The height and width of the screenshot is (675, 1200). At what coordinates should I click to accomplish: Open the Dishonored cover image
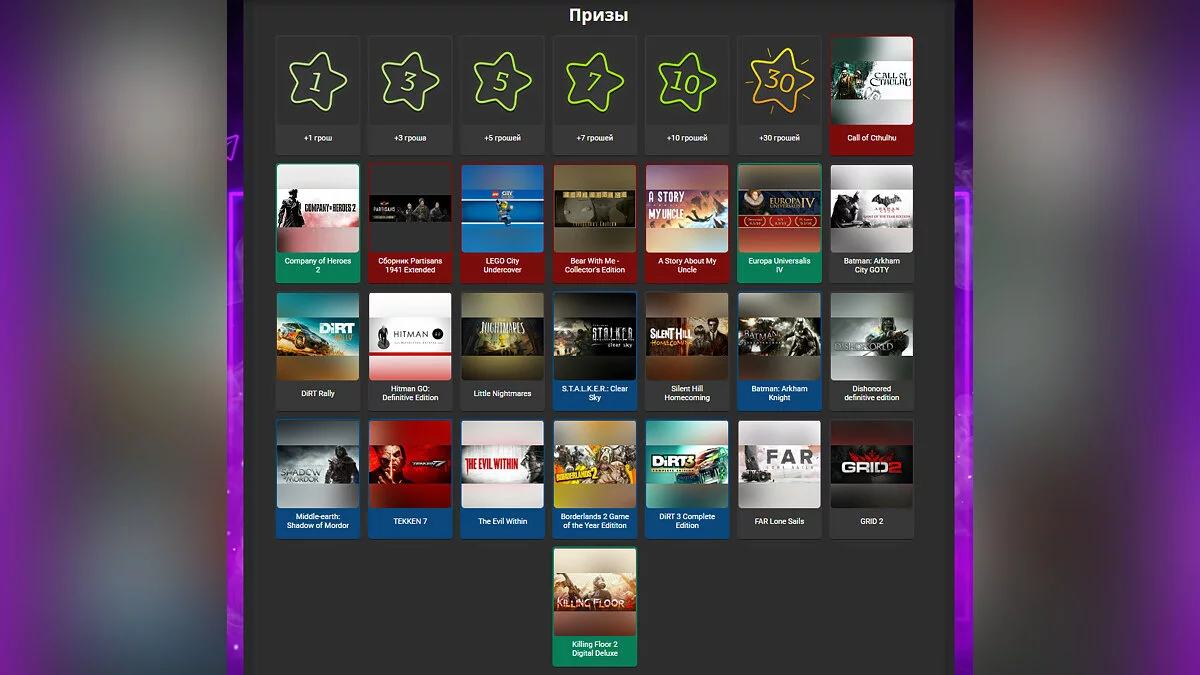click(x=872, y=336)
